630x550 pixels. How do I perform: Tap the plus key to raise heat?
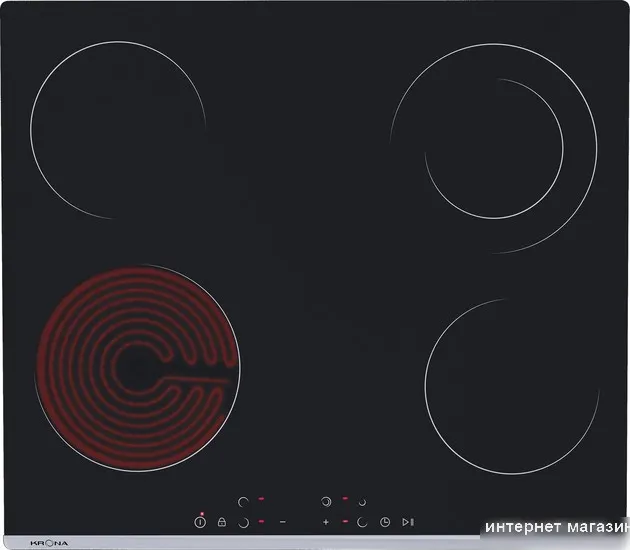coord(326,522)
